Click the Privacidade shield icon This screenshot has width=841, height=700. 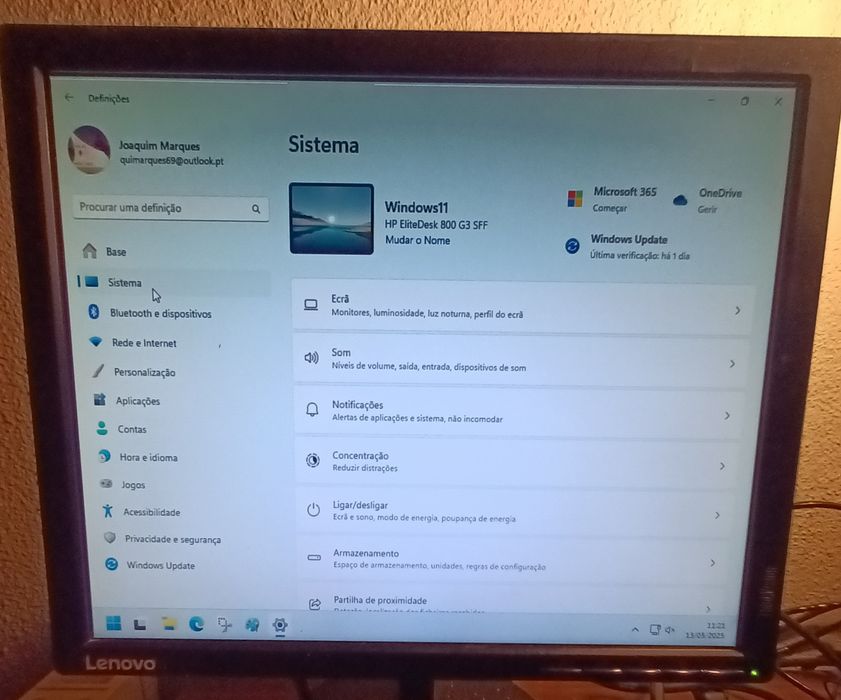(110, 537)
